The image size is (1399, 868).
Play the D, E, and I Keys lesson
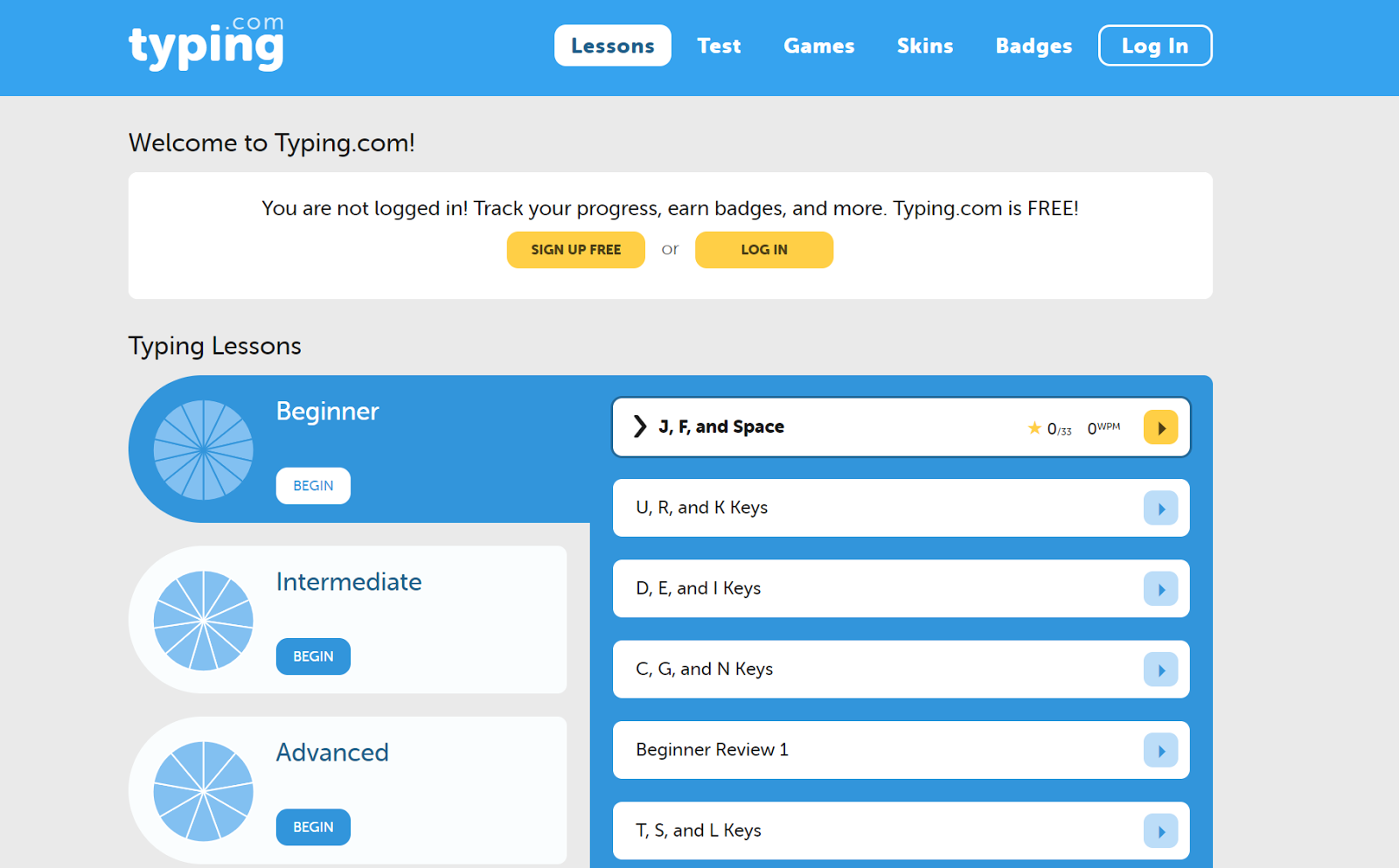(x=1160, y=589)
